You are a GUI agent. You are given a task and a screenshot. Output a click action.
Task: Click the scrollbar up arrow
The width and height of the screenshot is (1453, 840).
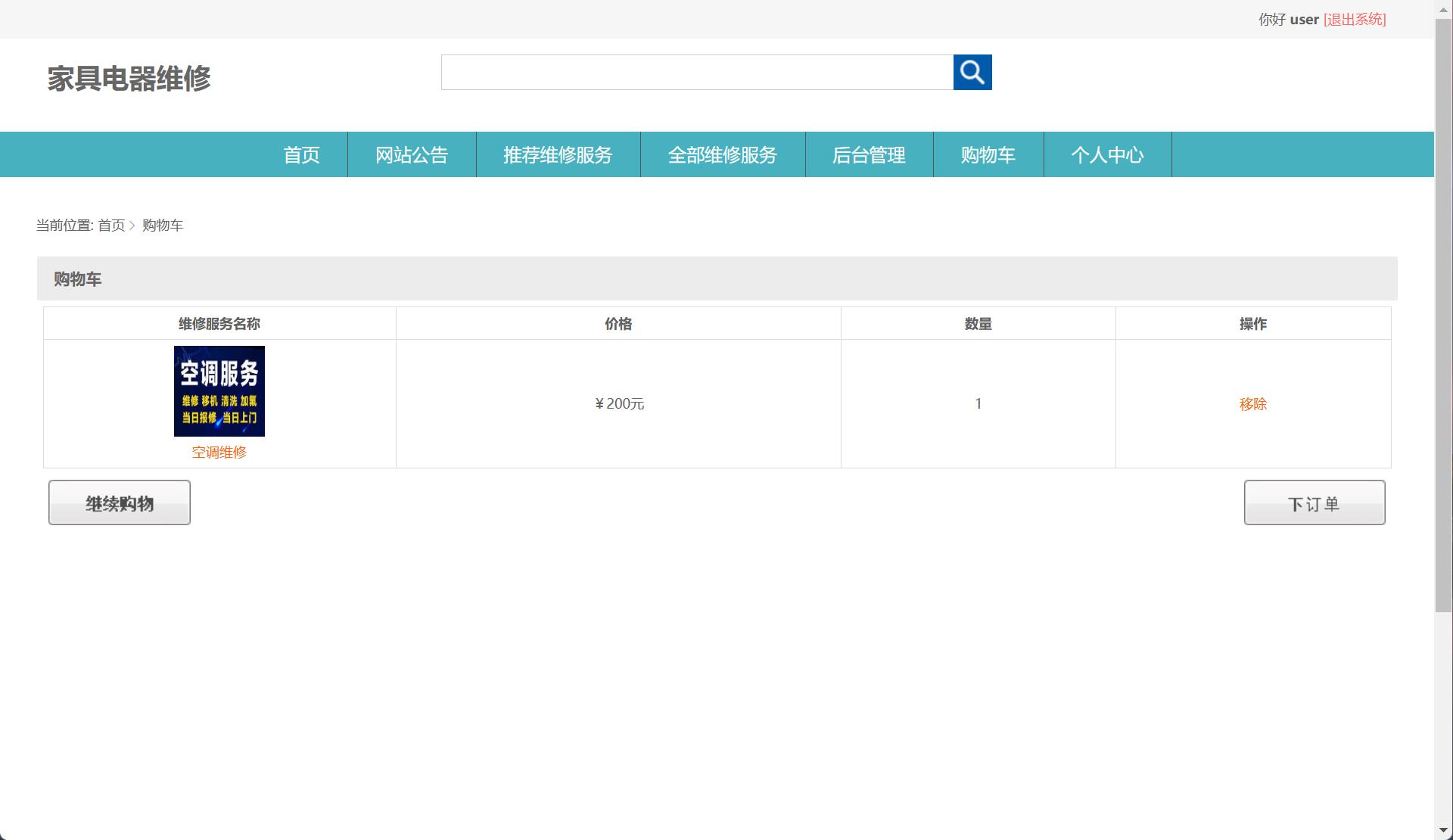(1444, 8)
